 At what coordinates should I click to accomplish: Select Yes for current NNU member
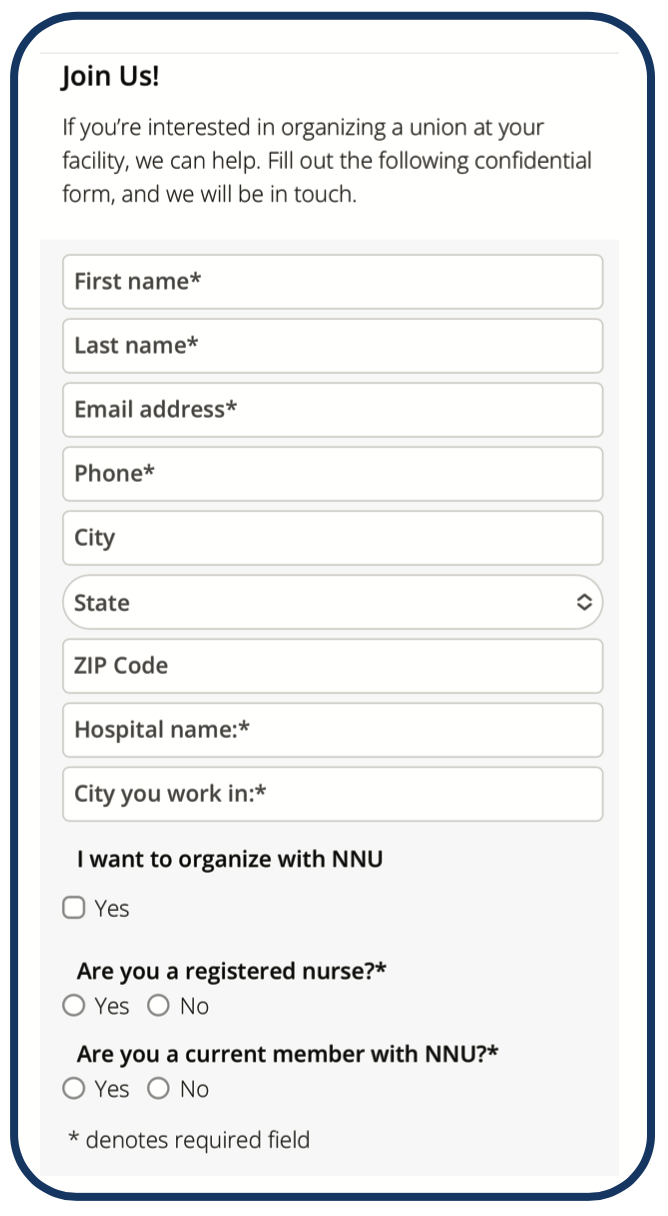73,1088
